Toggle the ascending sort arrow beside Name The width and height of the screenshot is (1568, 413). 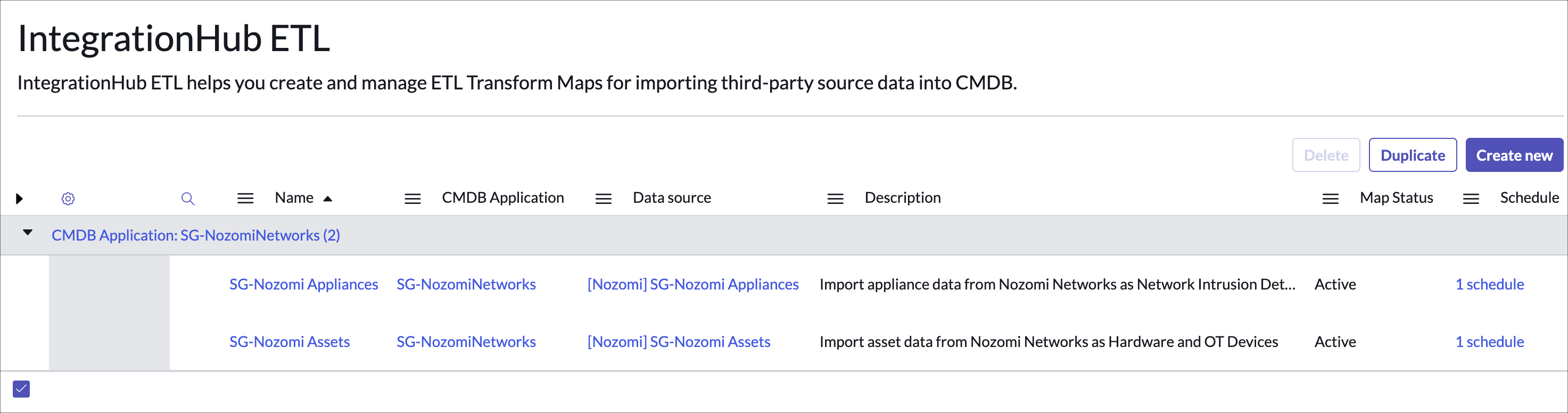327,199
